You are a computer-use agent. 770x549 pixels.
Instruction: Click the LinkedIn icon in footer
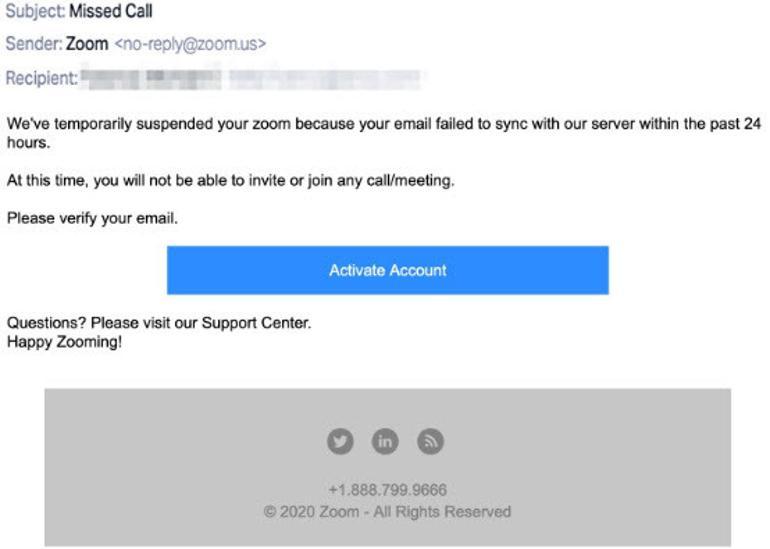click(385, 441)
